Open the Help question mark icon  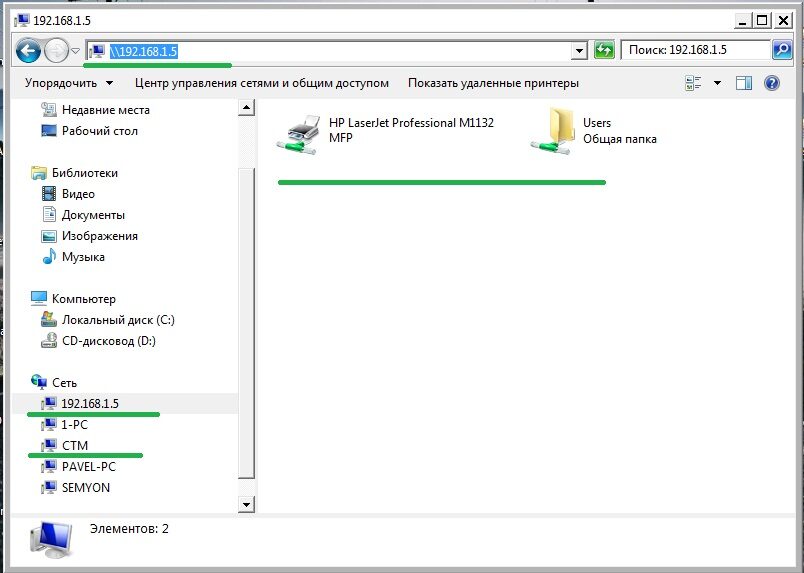pyautogui.click(x=771, y=83)
